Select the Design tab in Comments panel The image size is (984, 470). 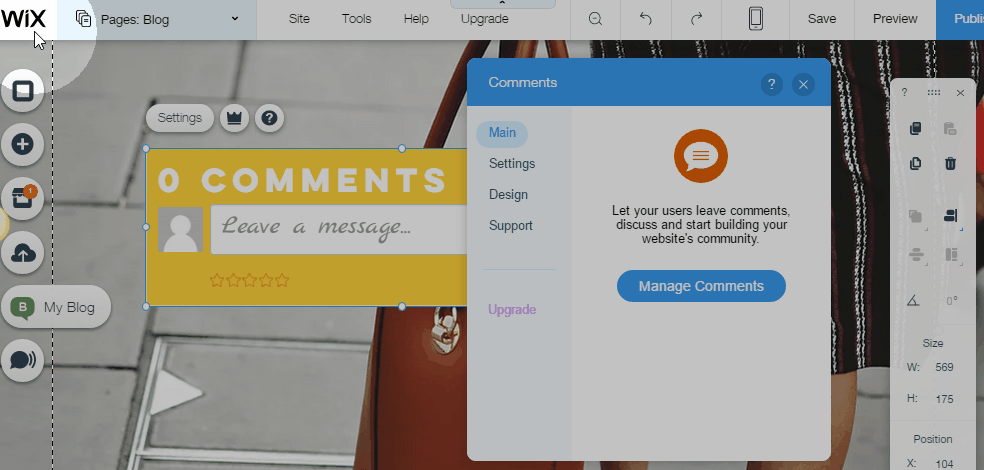(508, 195)
